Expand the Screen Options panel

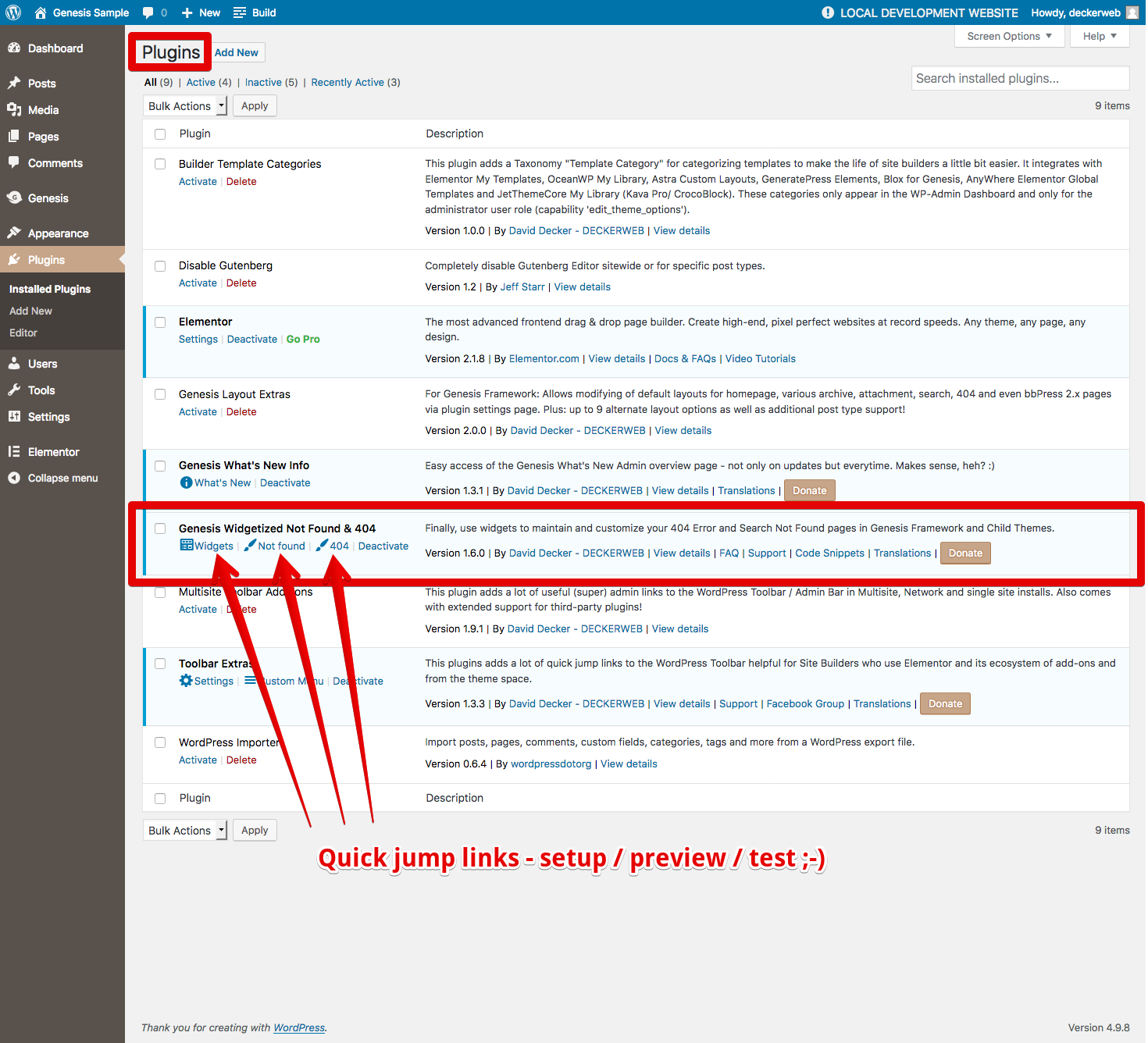(x=1009, y=36)
